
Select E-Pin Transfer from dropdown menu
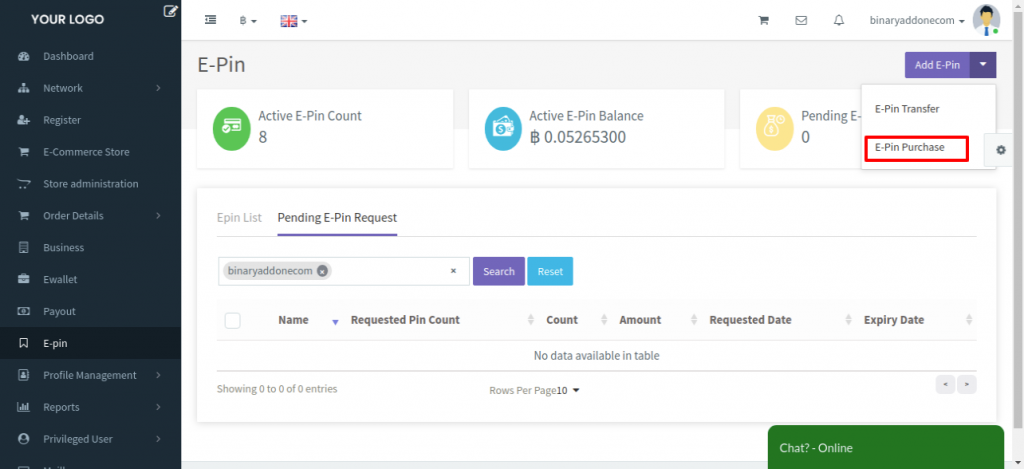tap(907, 109)
